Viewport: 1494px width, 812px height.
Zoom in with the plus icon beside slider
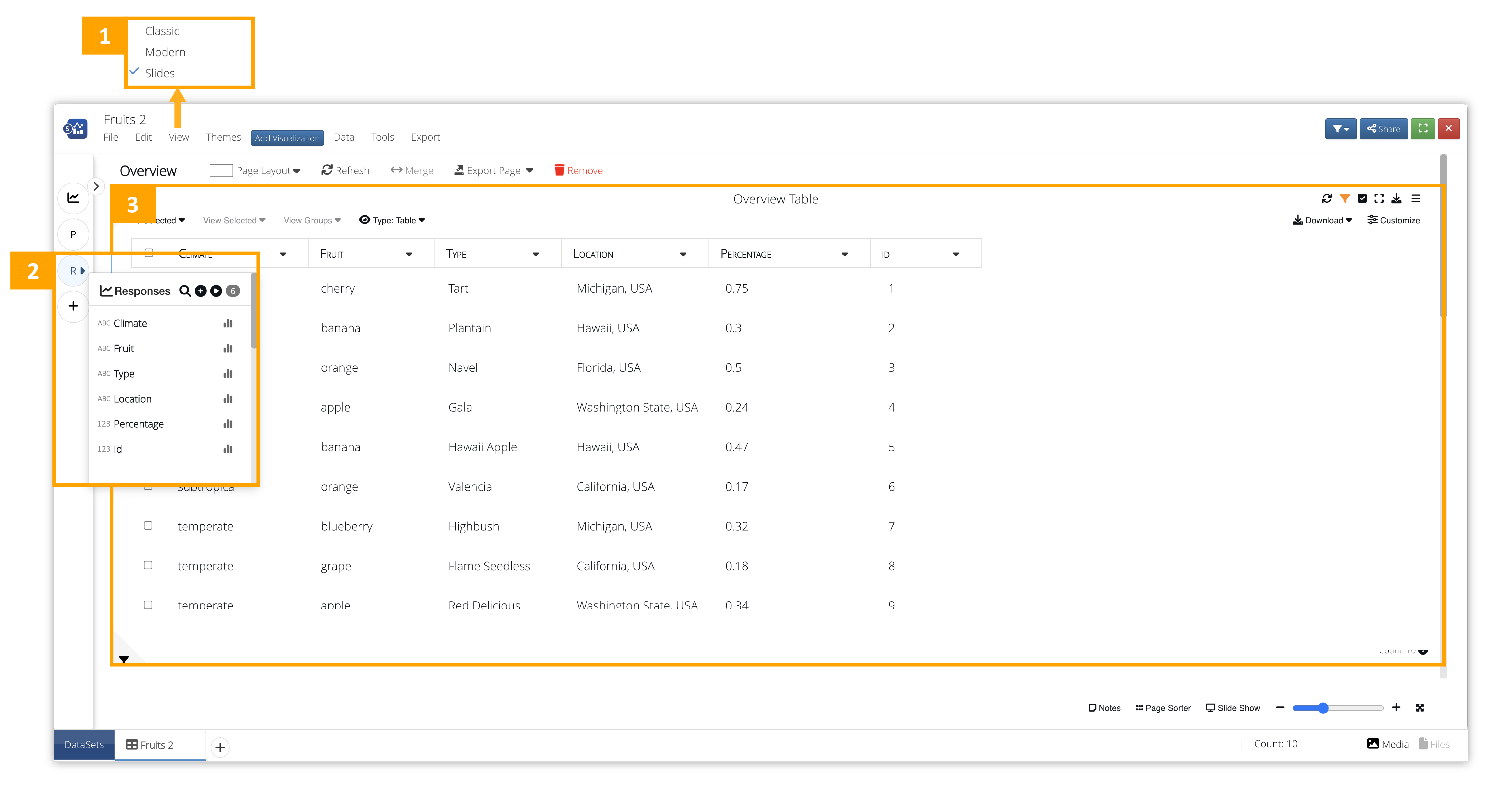pos(1396,708)
